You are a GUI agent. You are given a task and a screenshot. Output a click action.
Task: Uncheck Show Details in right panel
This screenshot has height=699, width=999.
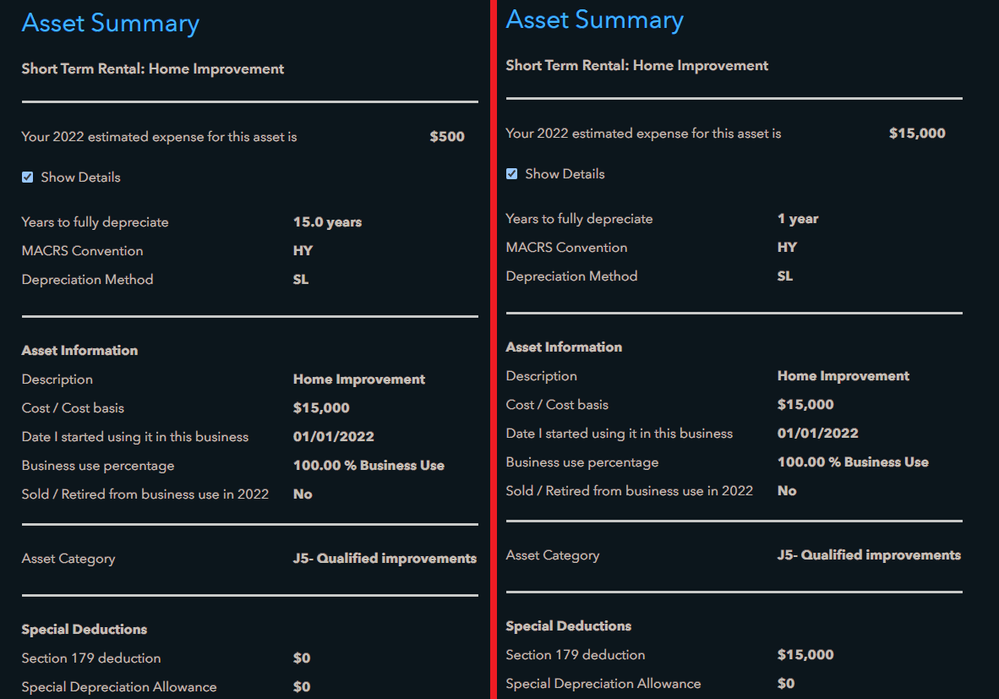pos(512,174)
